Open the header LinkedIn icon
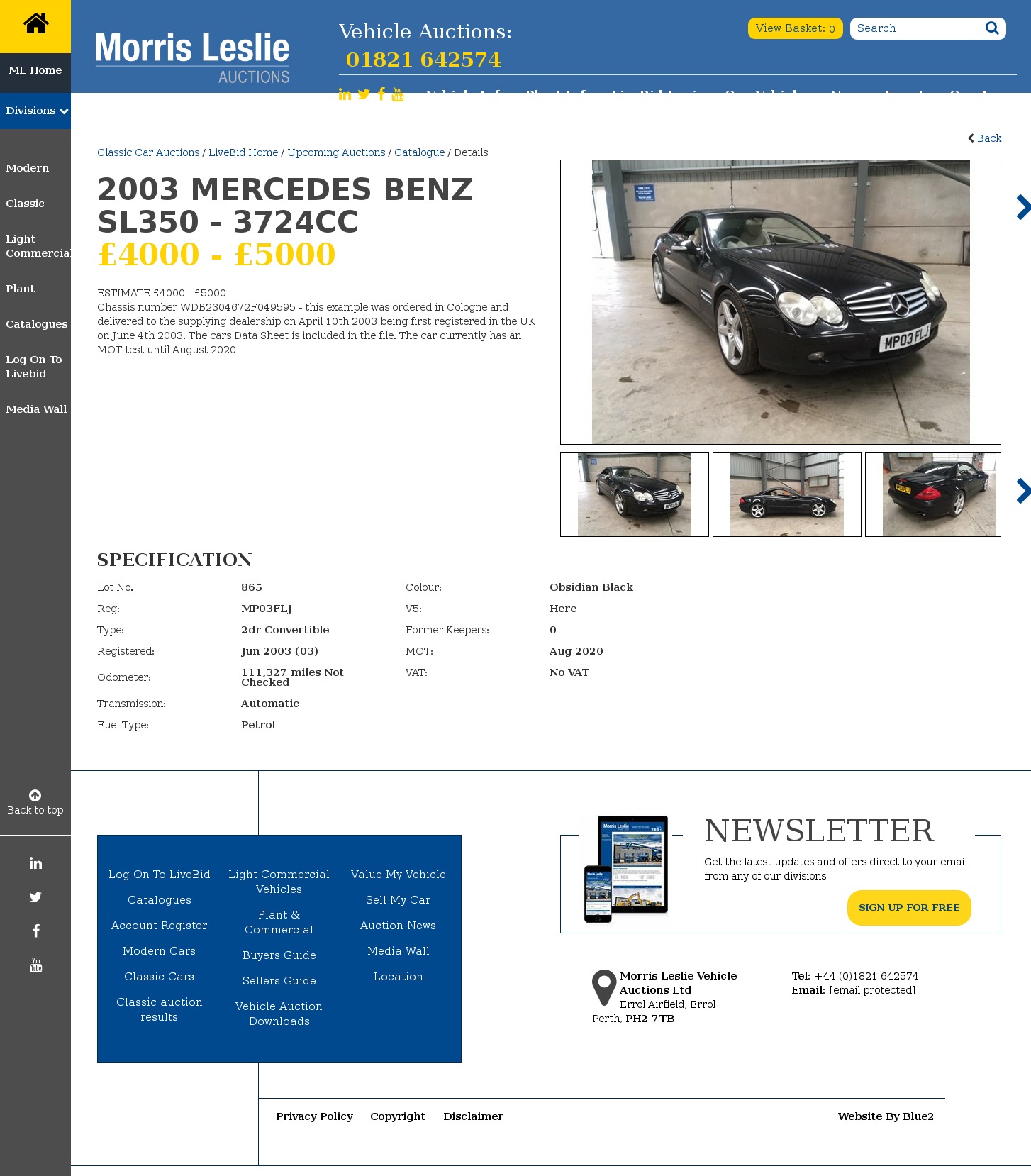This screenshot has height=1176, width=1031. coord(345,94)
